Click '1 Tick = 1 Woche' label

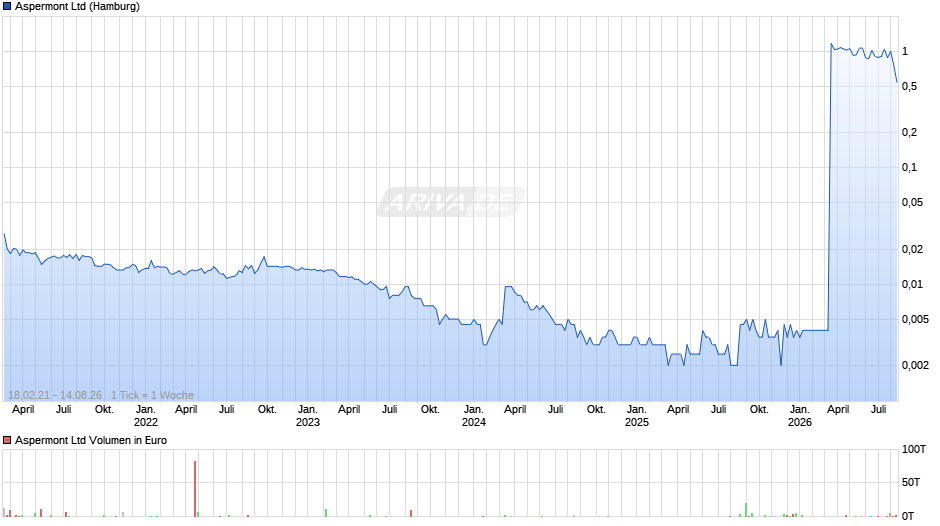tap(152, 395)
